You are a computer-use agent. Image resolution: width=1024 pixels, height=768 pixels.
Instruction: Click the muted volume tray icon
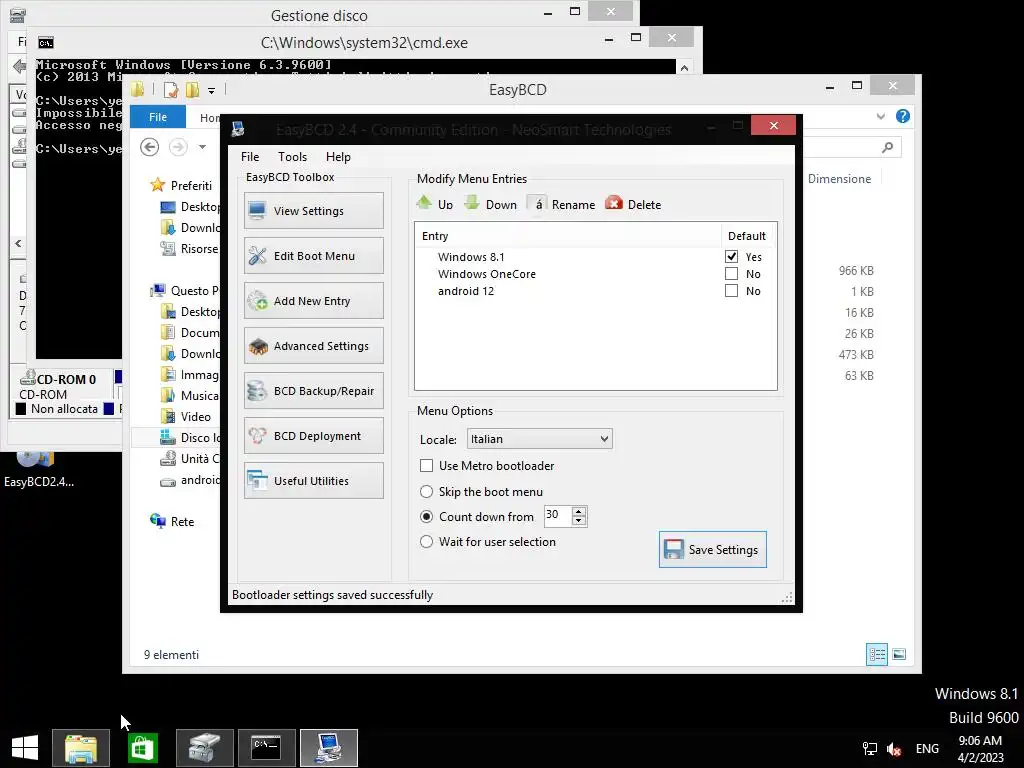(x=894, y=748)
